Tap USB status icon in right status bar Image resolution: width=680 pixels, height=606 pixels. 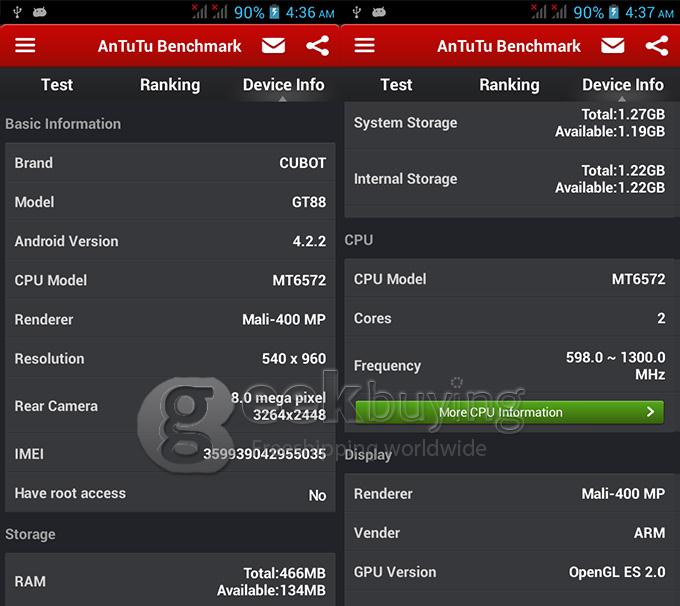coord(356,12)
